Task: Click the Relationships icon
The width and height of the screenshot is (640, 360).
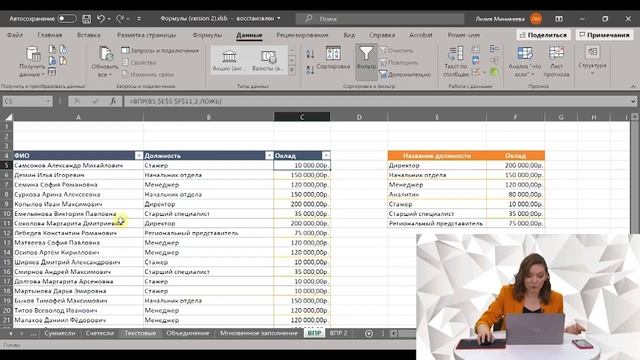Action: tap(494, 61)
